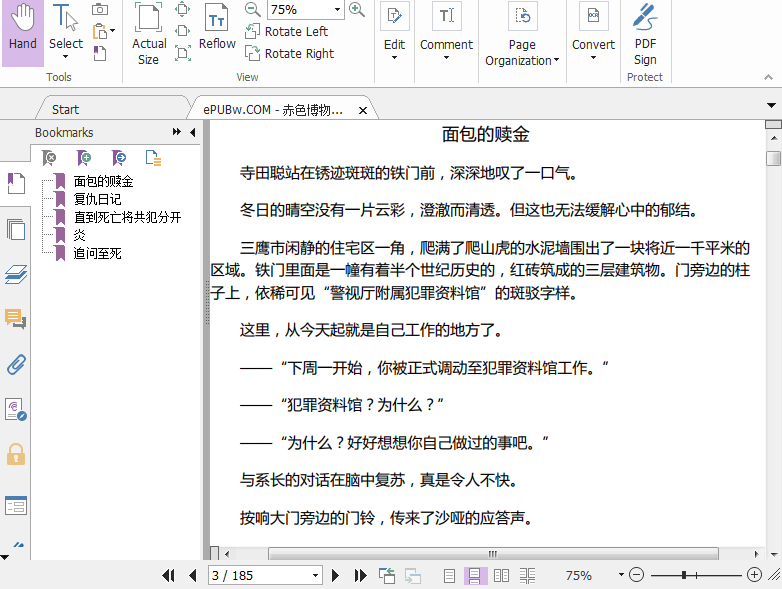This screenshot has width=782, height=589.
Task: Close the ePUBw.COM document tab
Action: pyautogui.click(x=363, y=110)
